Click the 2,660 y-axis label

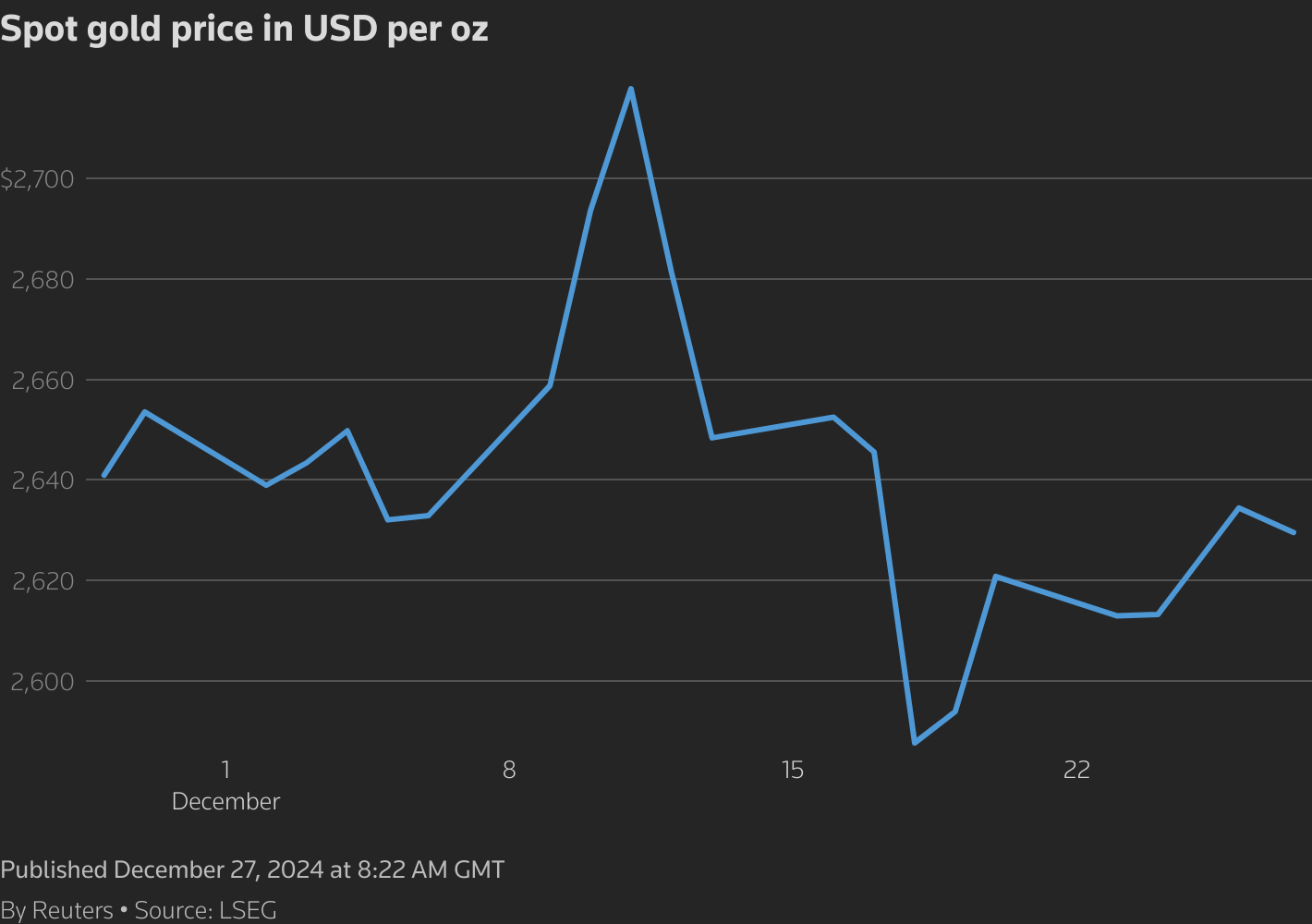(43, 381)
